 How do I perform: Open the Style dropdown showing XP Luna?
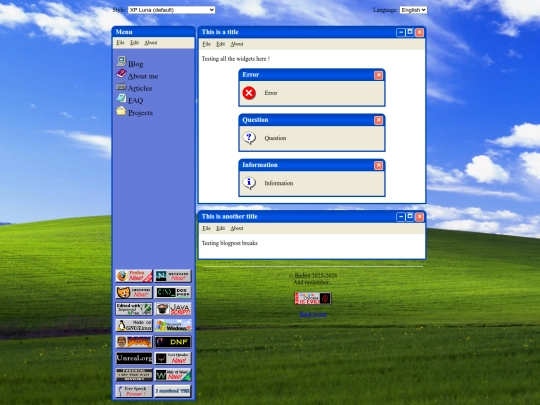tap(172, 10)
